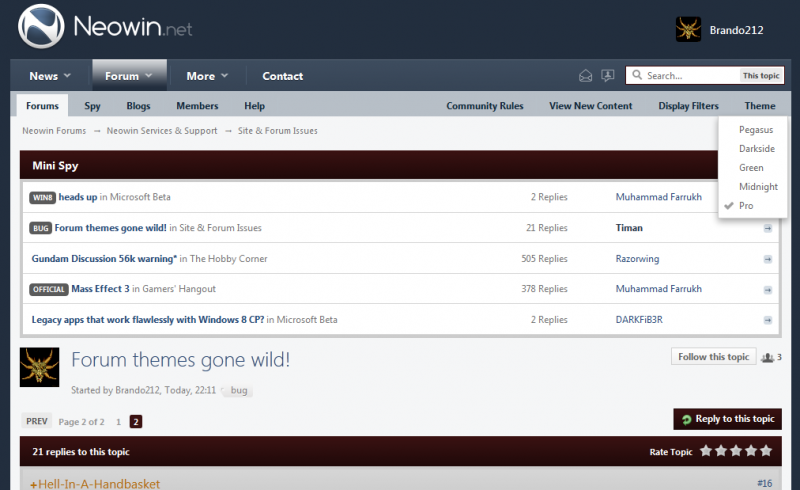Screen dimensions: 800x490
Task: Select the checked Pro theme
Action: pos(746,206)
